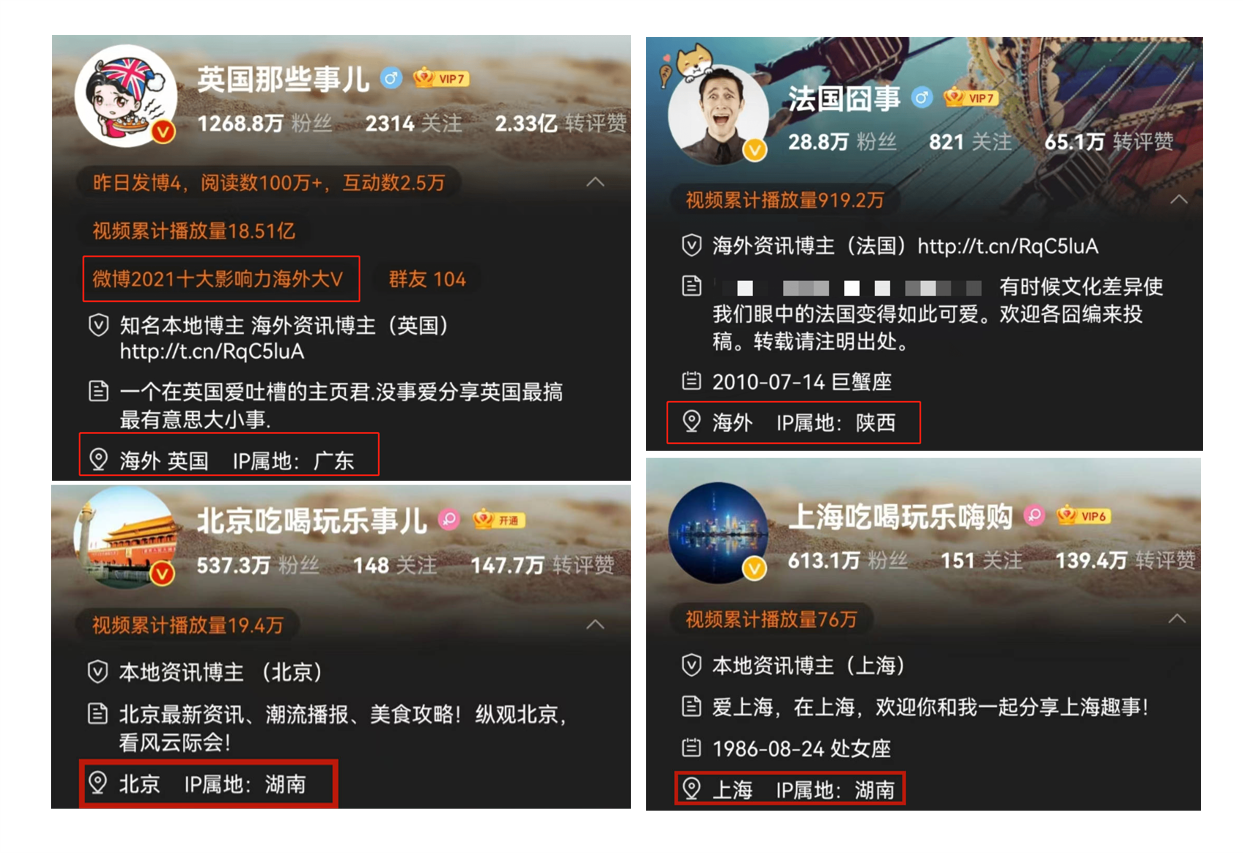The width and height of the screenshot is (1243, 853).
Task: Click the bio document icon in 北京吃喝玩乐事儿 profile
Action: (98, 715)
